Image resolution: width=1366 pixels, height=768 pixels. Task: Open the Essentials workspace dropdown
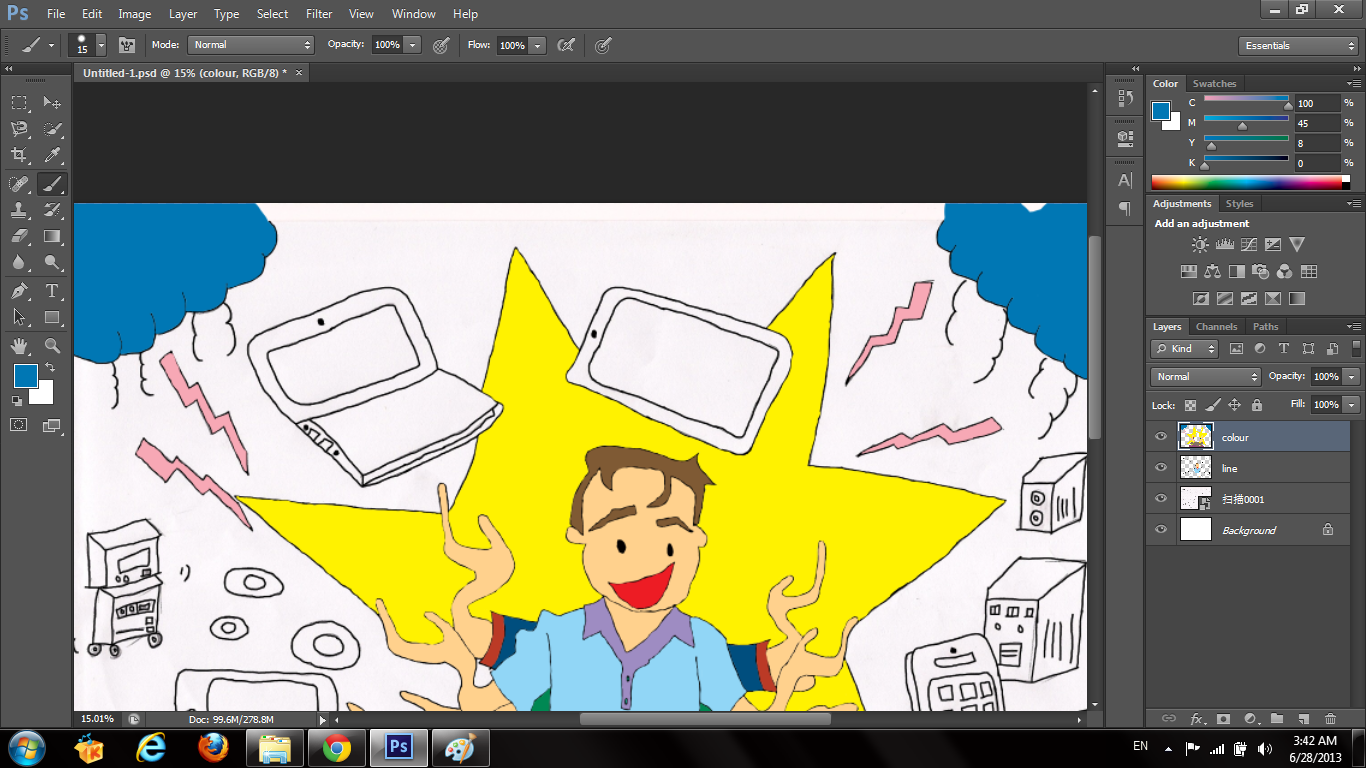coord(1297,46)
